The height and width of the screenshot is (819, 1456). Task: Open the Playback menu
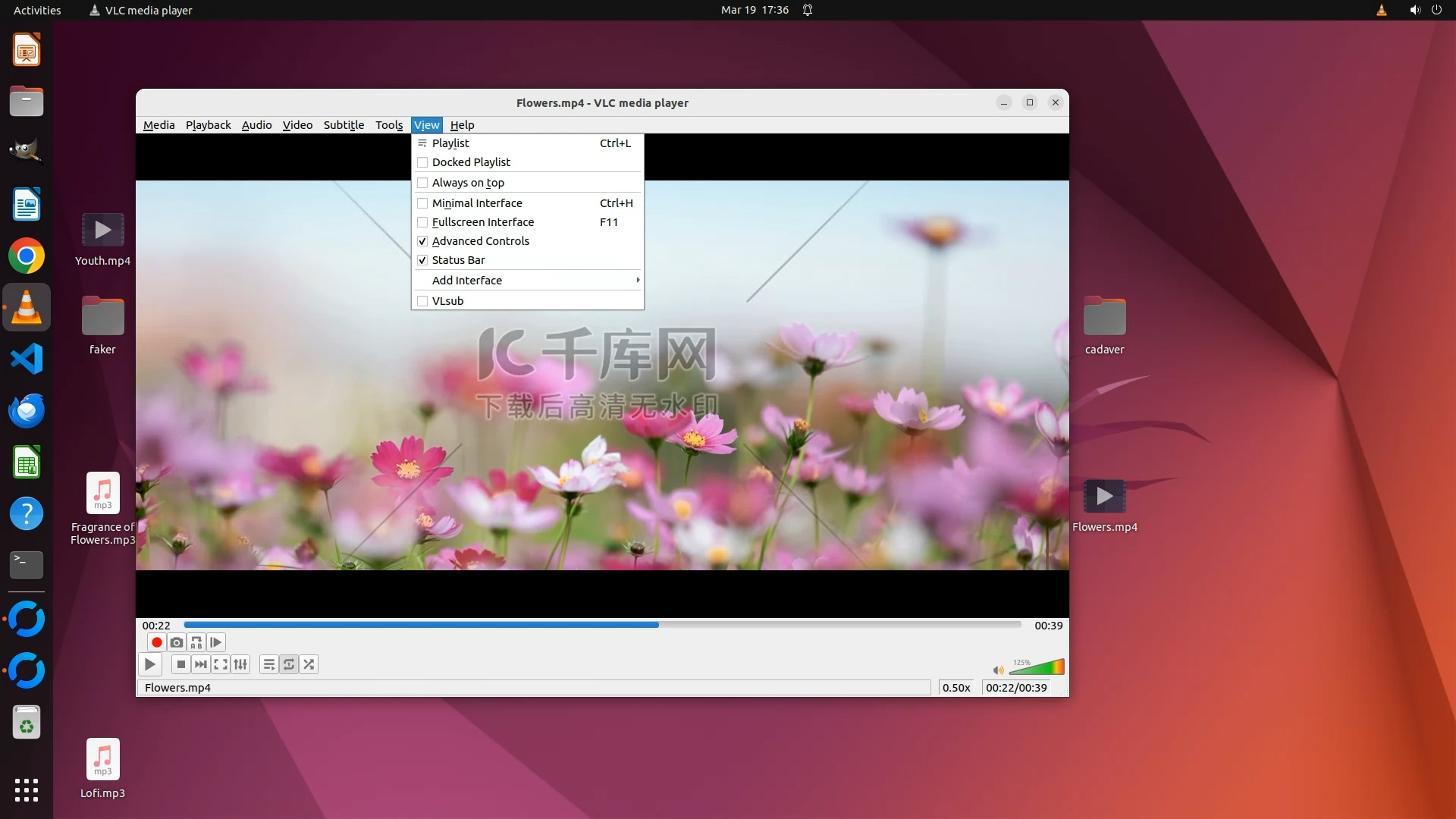[208, 125]
